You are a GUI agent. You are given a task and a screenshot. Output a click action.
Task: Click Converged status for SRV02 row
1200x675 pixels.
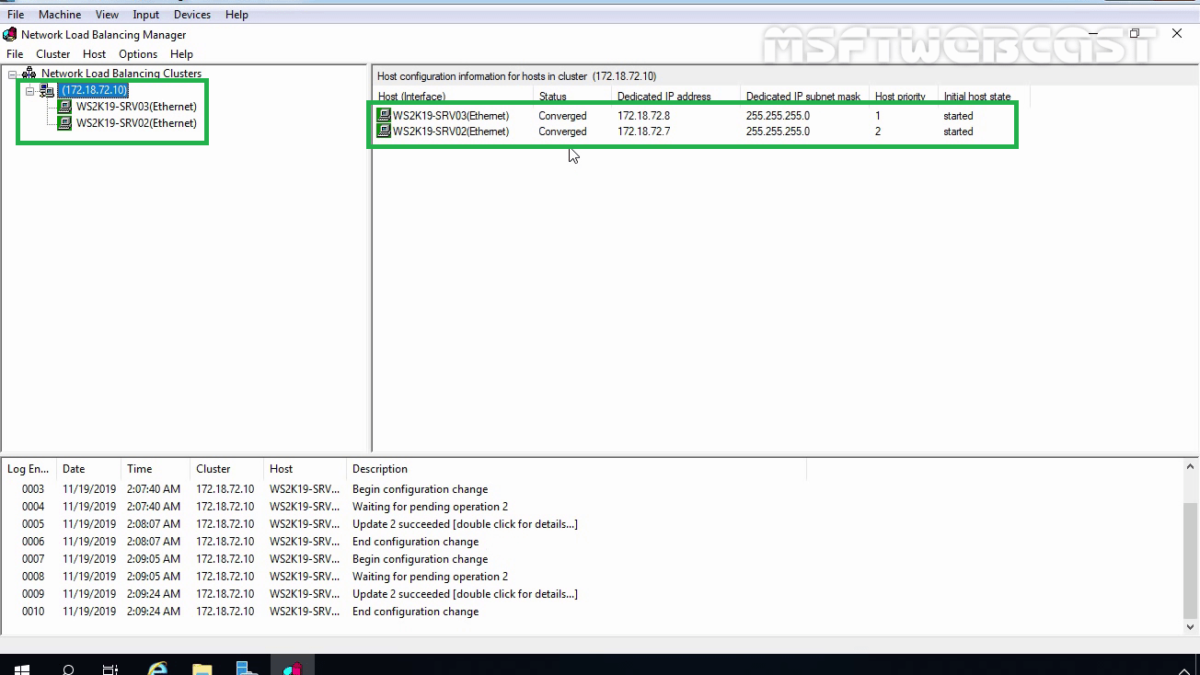pyautogui.click(x=563, y=131)
